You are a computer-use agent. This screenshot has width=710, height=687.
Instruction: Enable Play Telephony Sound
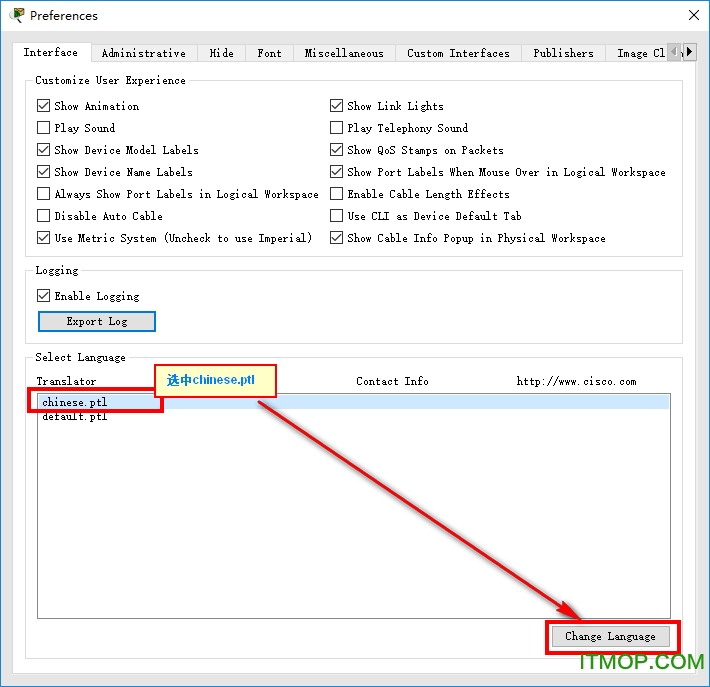[x=336, y=128]
